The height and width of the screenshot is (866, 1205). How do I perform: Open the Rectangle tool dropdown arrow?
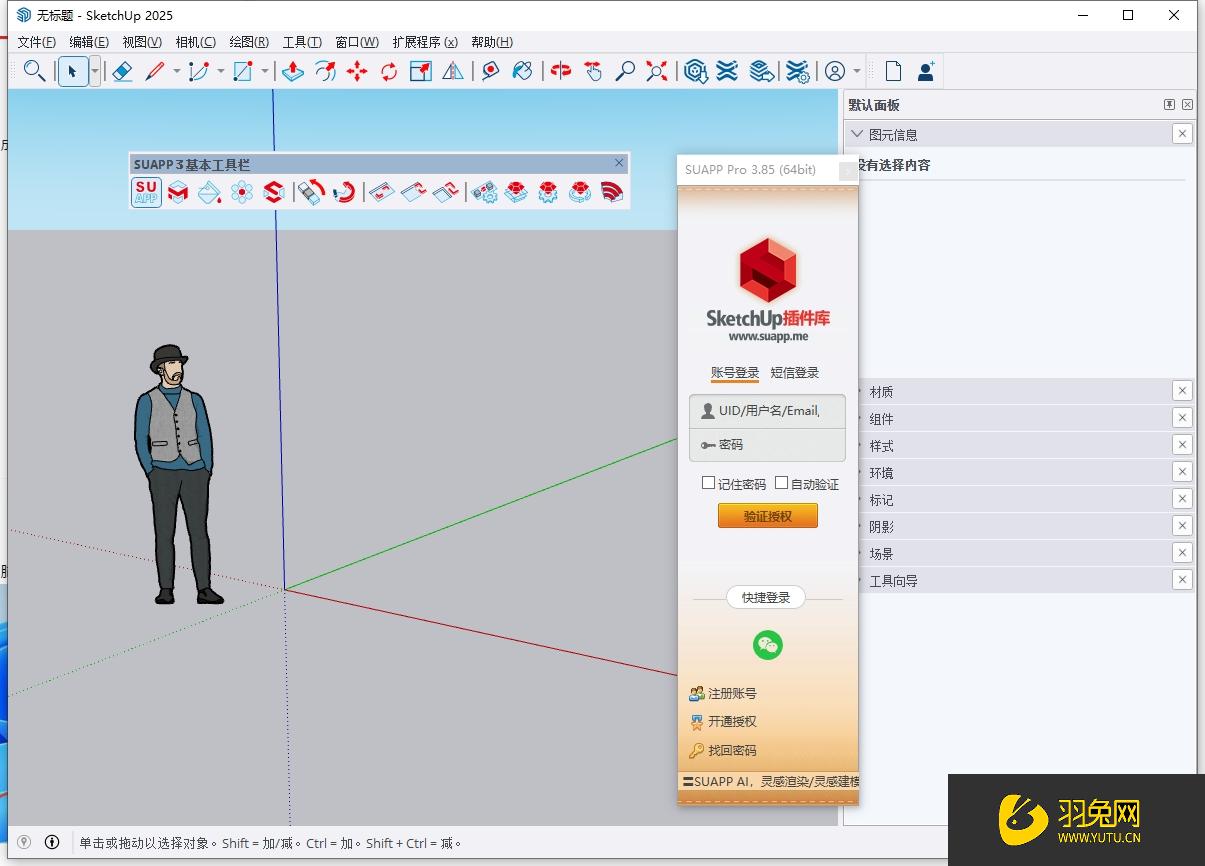[x=265, y=71]
